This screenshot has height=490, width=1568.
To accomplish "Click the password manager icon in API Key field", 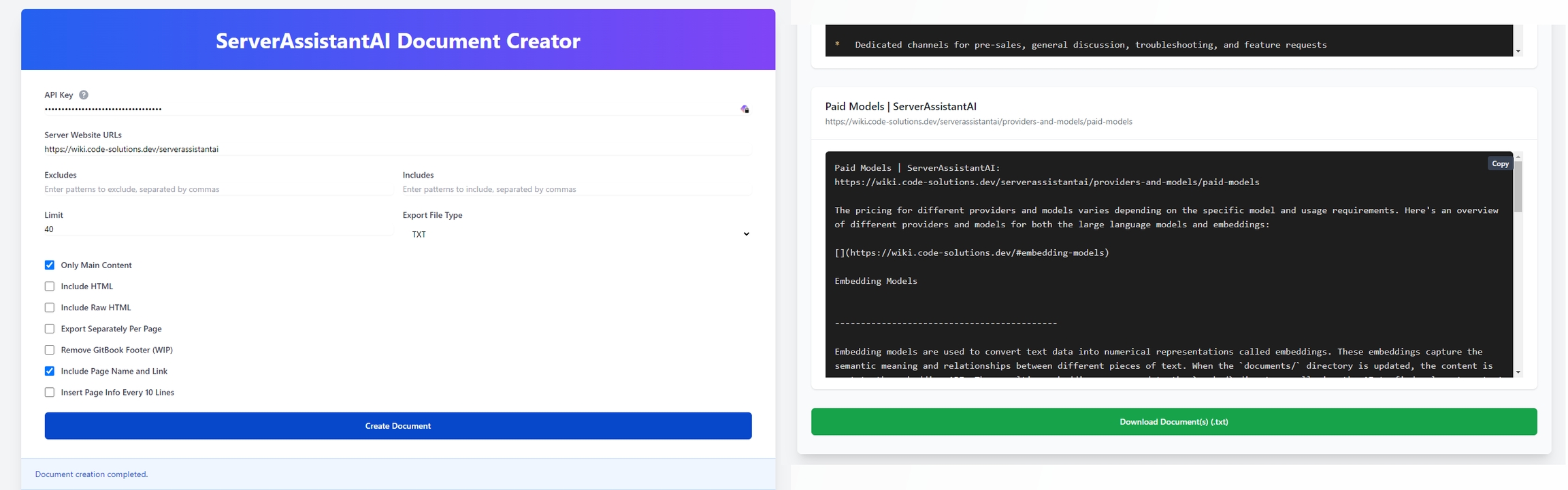I will tap(745, 109).
